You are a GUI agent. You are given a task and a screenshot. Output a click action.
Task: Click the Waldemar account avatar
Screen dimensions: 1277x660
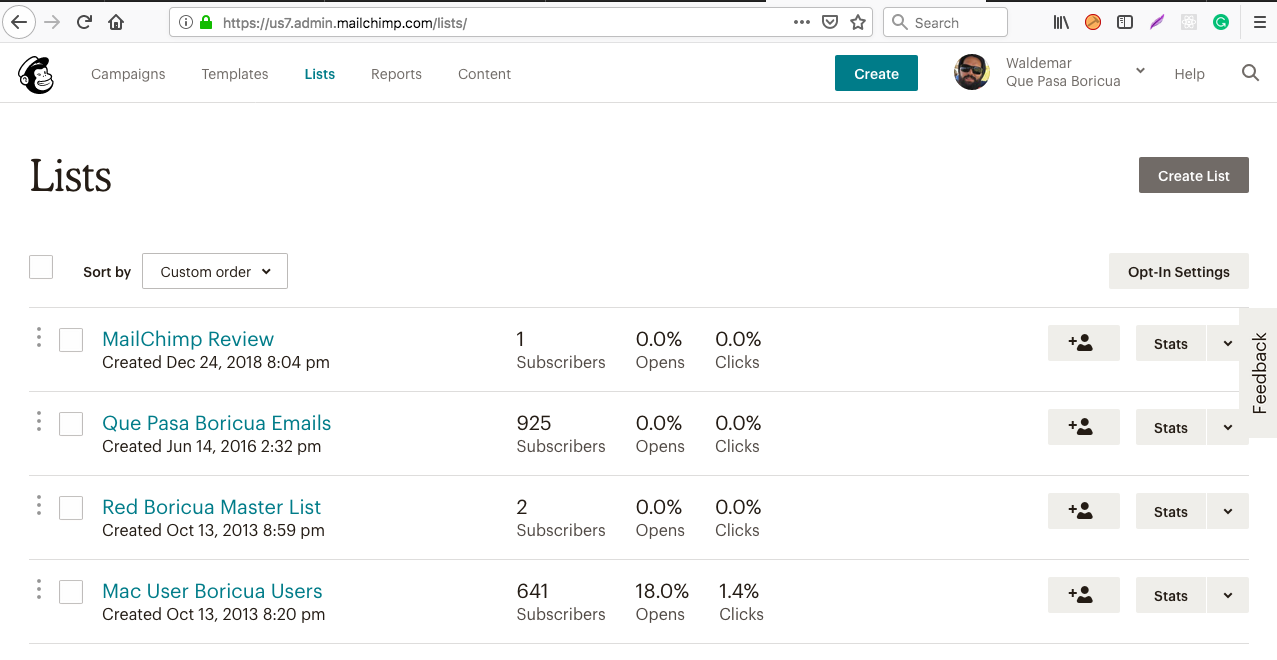click(x=971, y=73)
